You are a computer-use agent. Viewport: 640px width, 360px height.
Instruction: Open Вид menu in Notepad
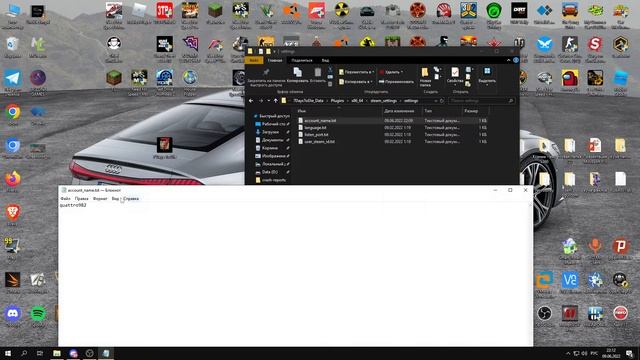pos(115,199)
